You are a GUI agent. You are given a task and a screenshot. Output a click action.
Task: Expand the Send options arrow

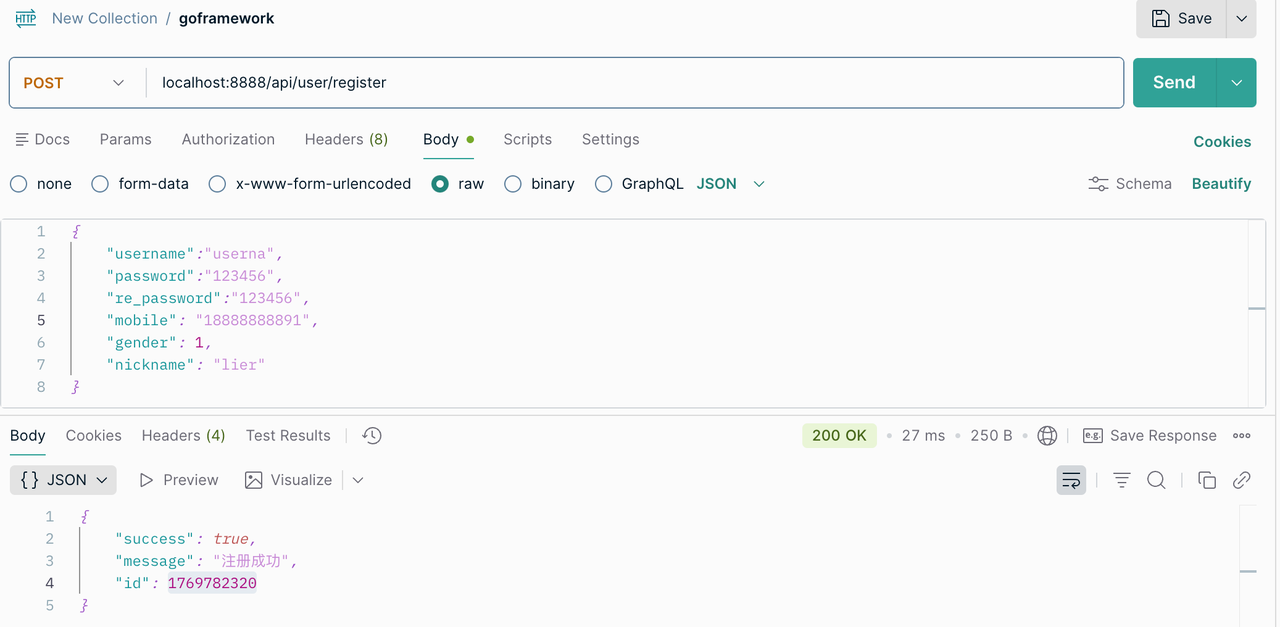tap(1237, 82)
